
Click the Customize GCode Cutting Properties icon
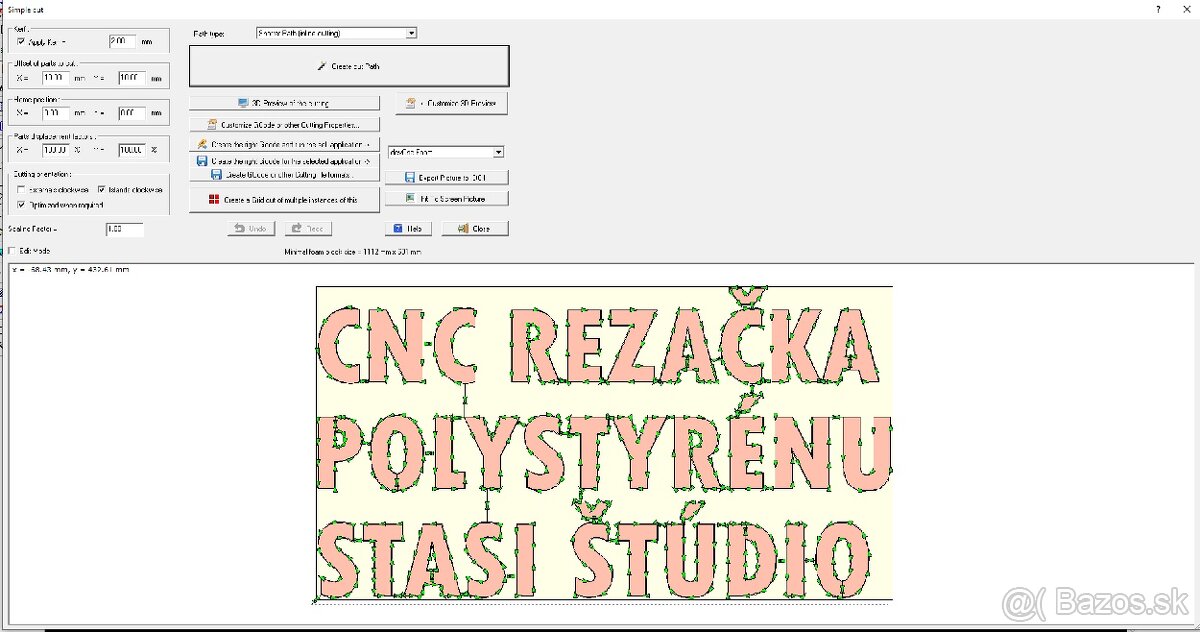[211, 123]
